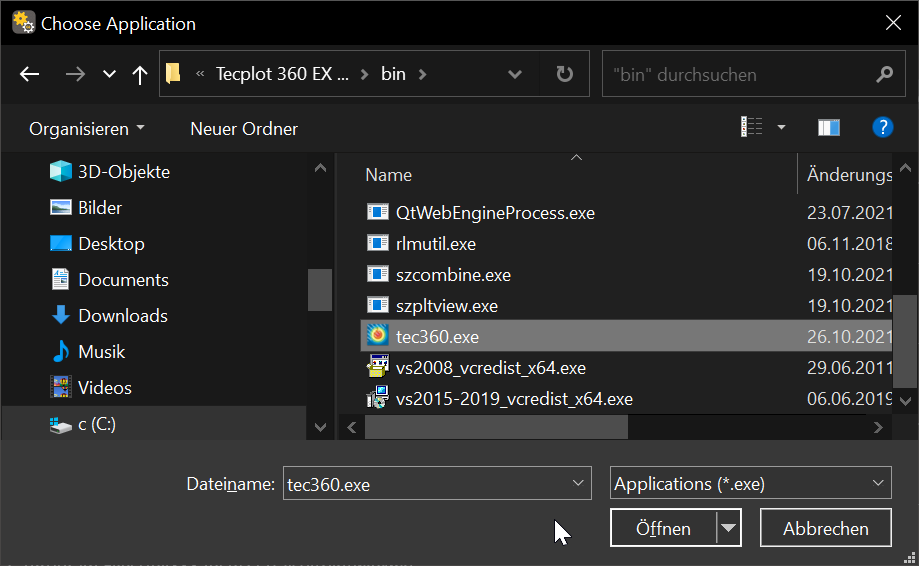Click the Downloads blue arrow icon
This screenshot has height=566, width=919.
point(60,315)
